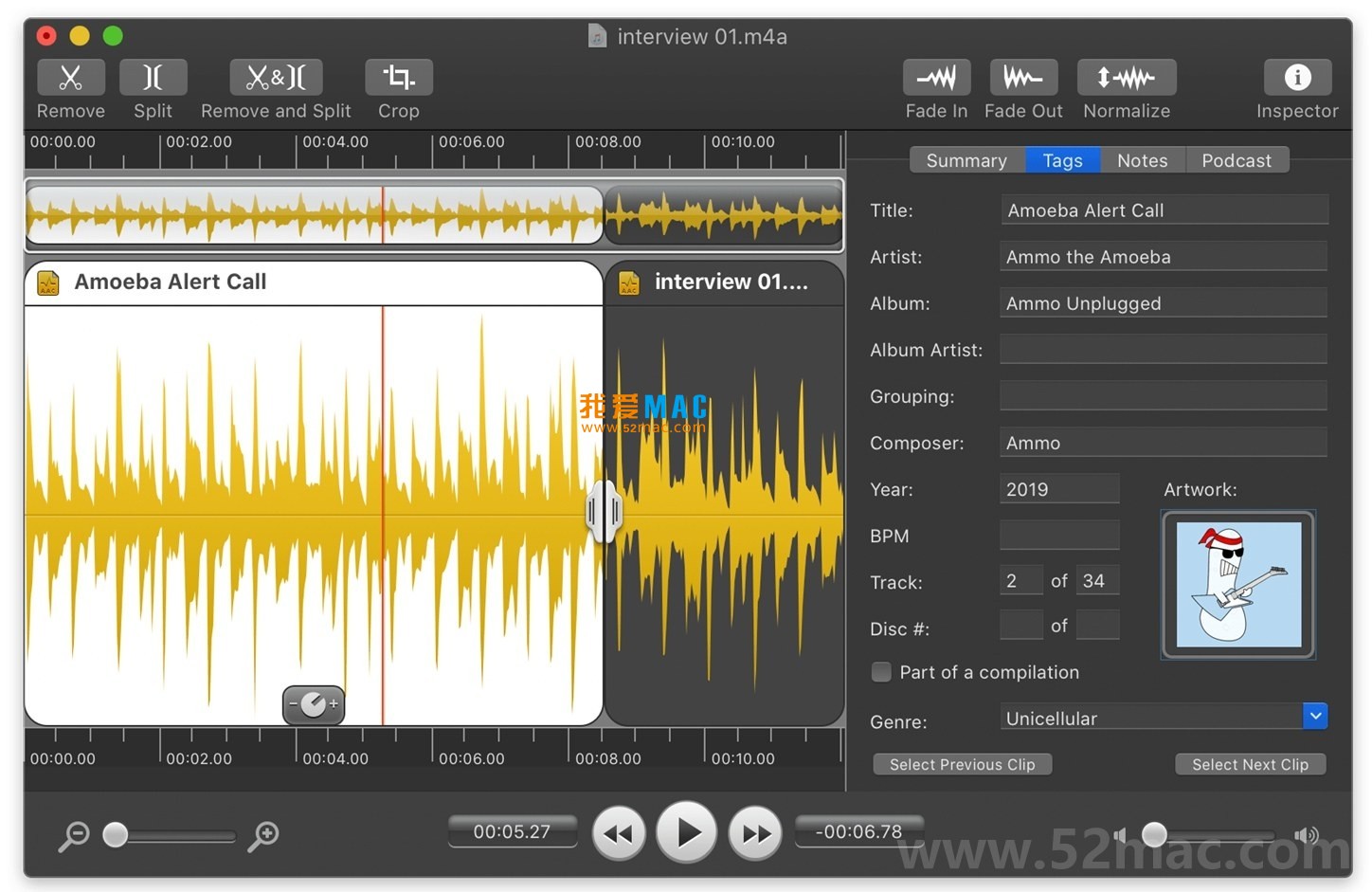Click the Remove and Split tool
Viewport: 1372px width, 892px height.
pos(276,78)
